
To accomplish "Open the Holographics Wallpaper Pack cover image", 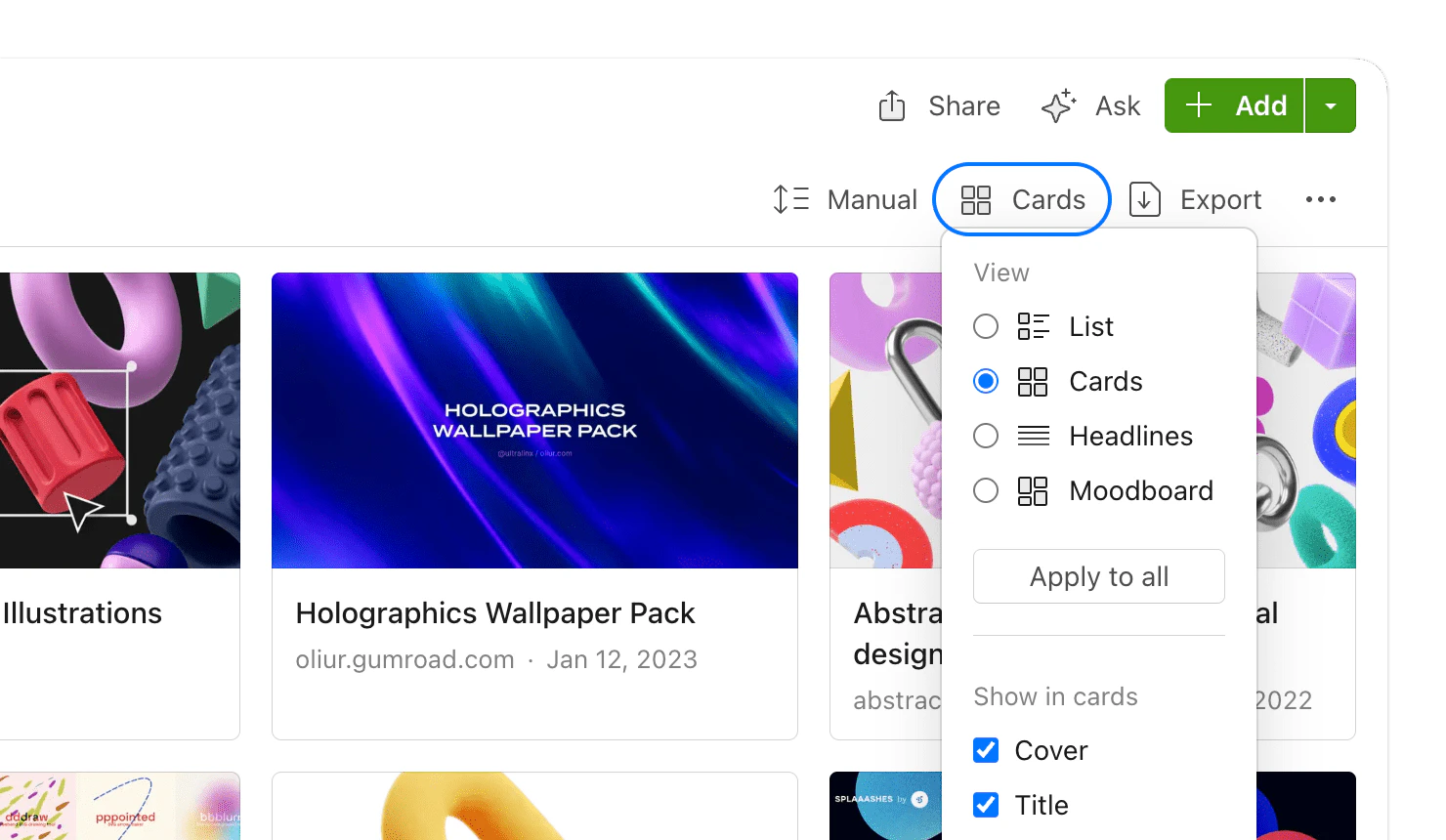I will tap(534, 420).
